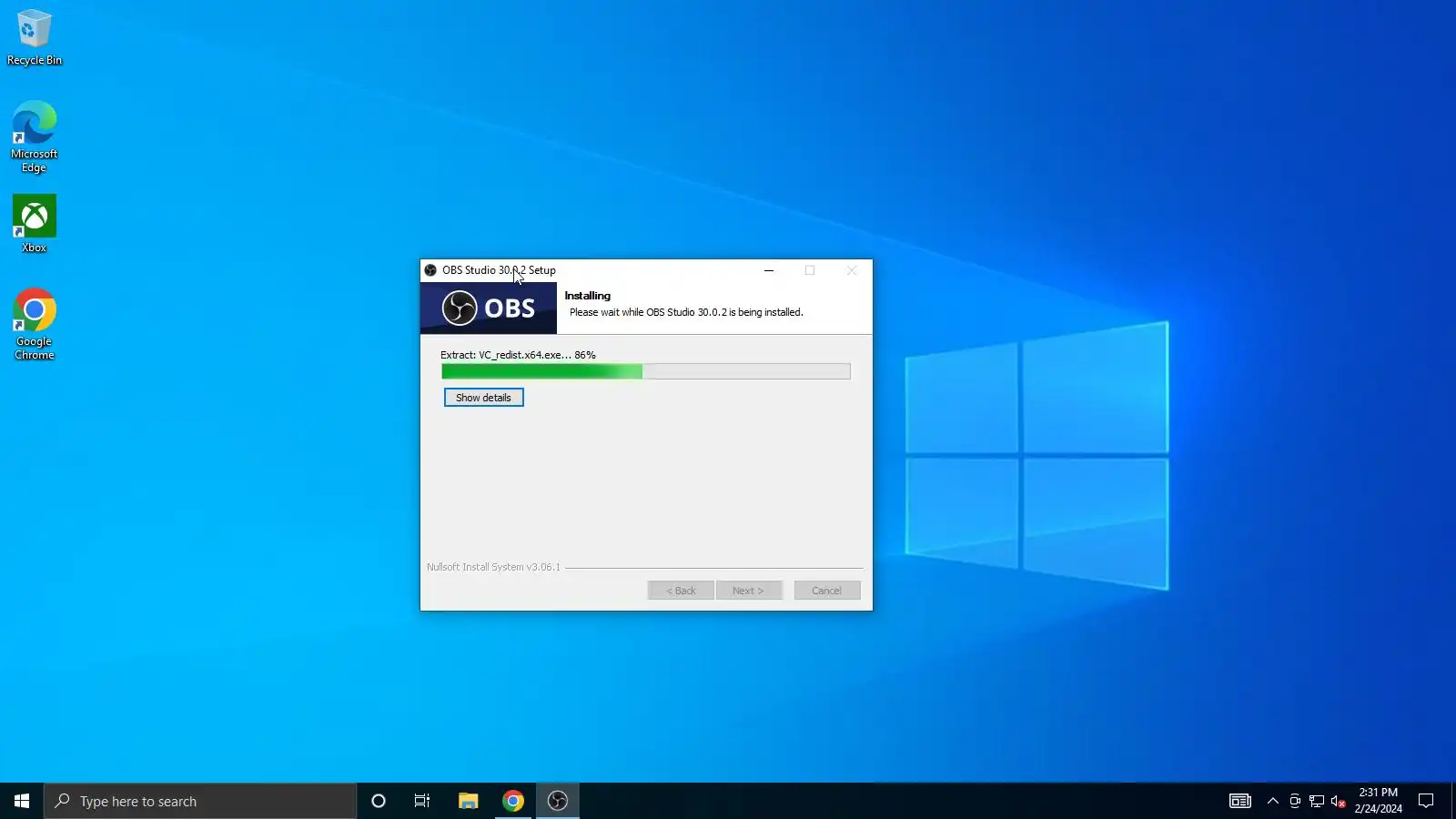Open Task View on the taskbar
The width and height of the screenshot is (1456, 819).
[x=422, y=801]
